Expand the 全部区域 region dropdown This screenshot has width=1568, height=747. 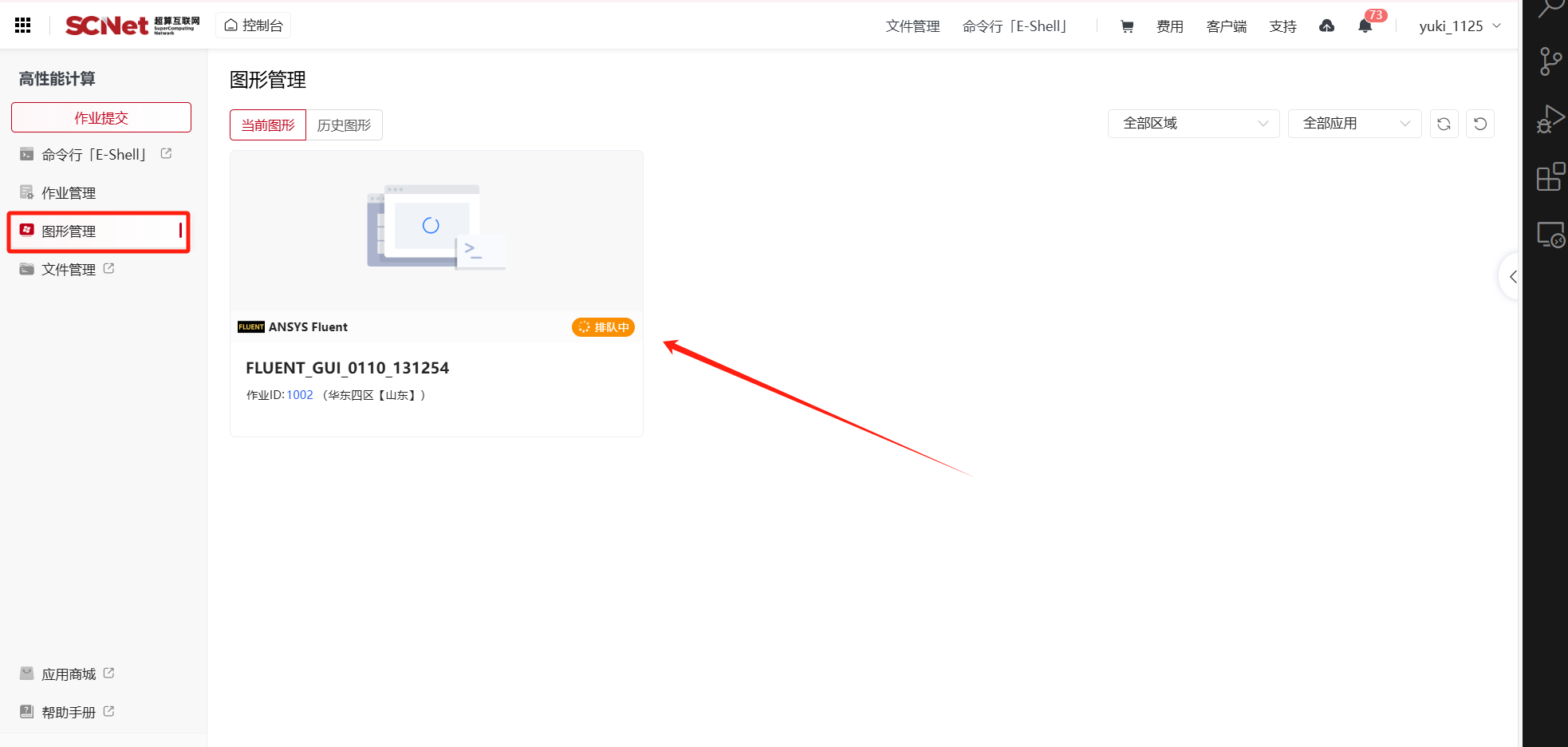pos(1193,124)
